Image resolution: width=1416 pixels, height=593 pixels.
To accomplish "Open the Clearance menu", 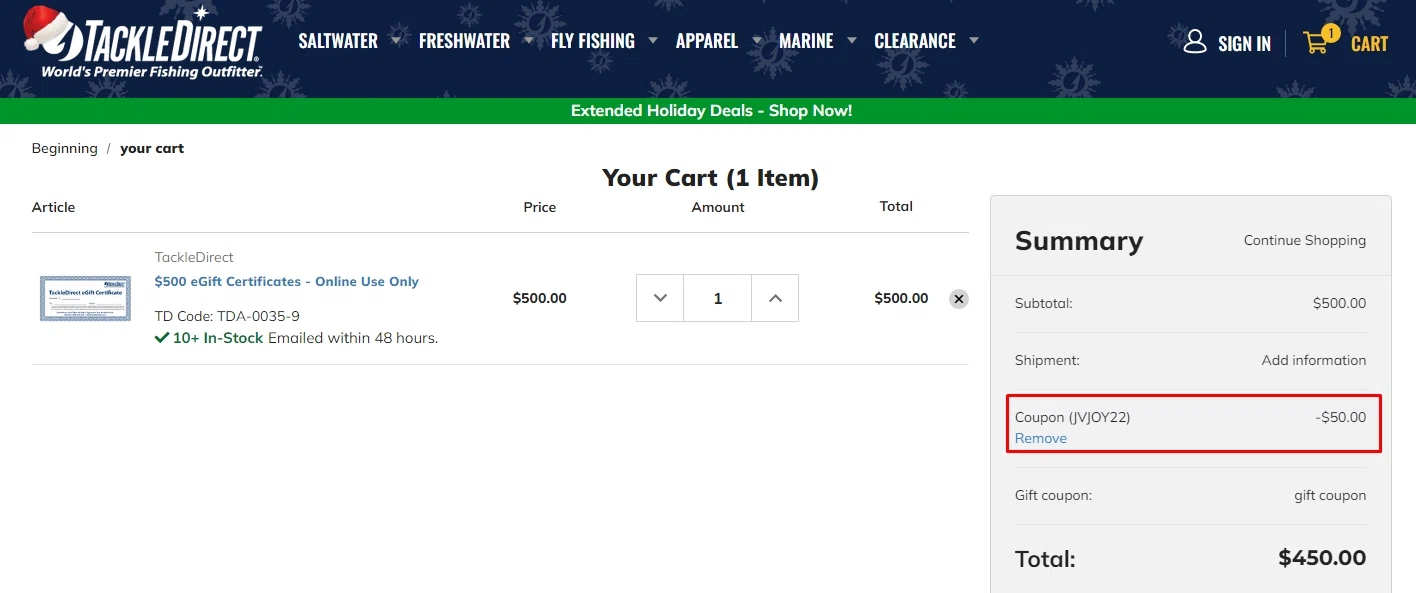I will (x=915, y=41).
